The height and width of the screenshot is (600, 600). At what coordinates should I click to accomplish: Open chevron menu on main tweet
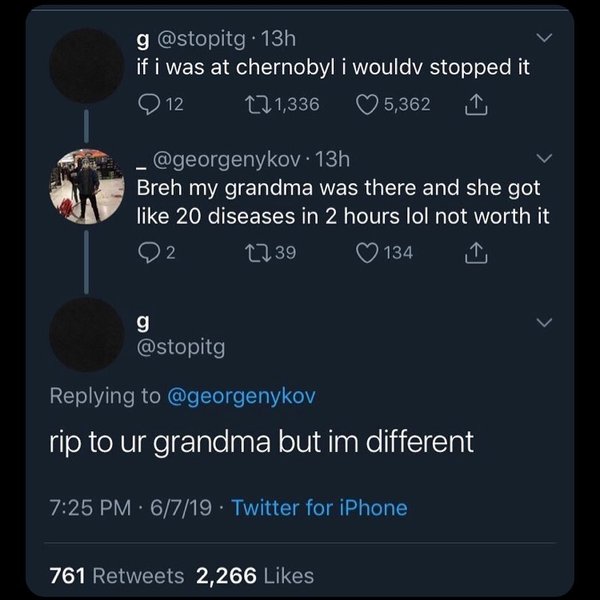pyautogui.click(x=544, y=322)
